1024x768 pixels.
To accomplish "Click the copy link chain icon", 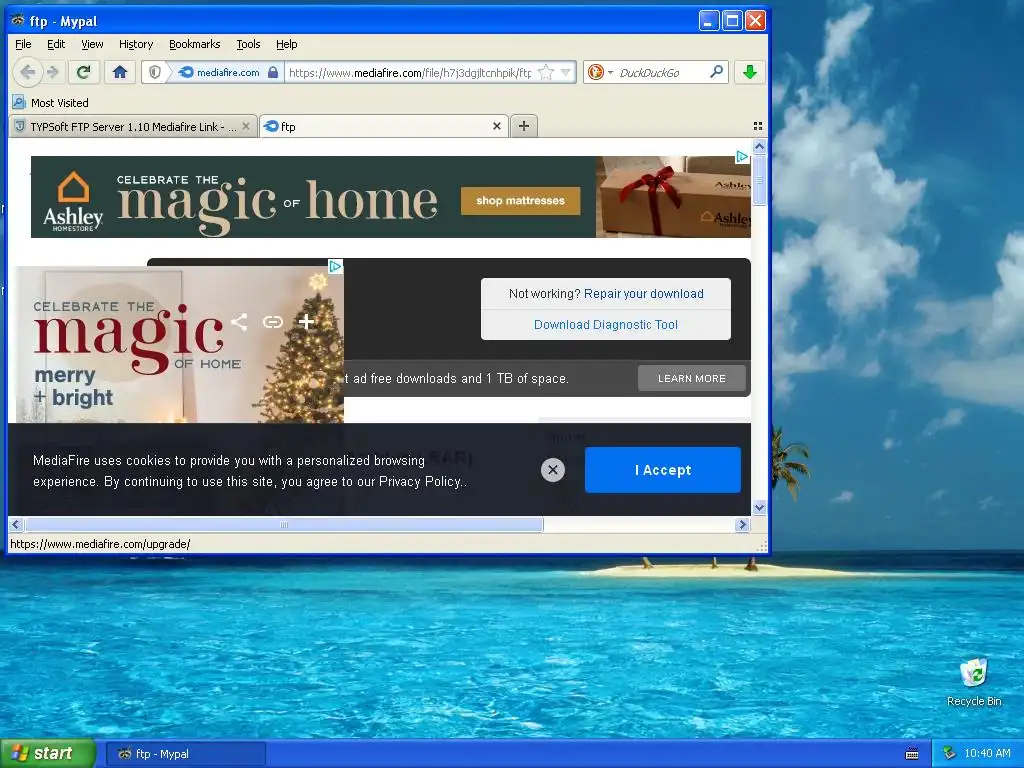I will pos(273,321).
